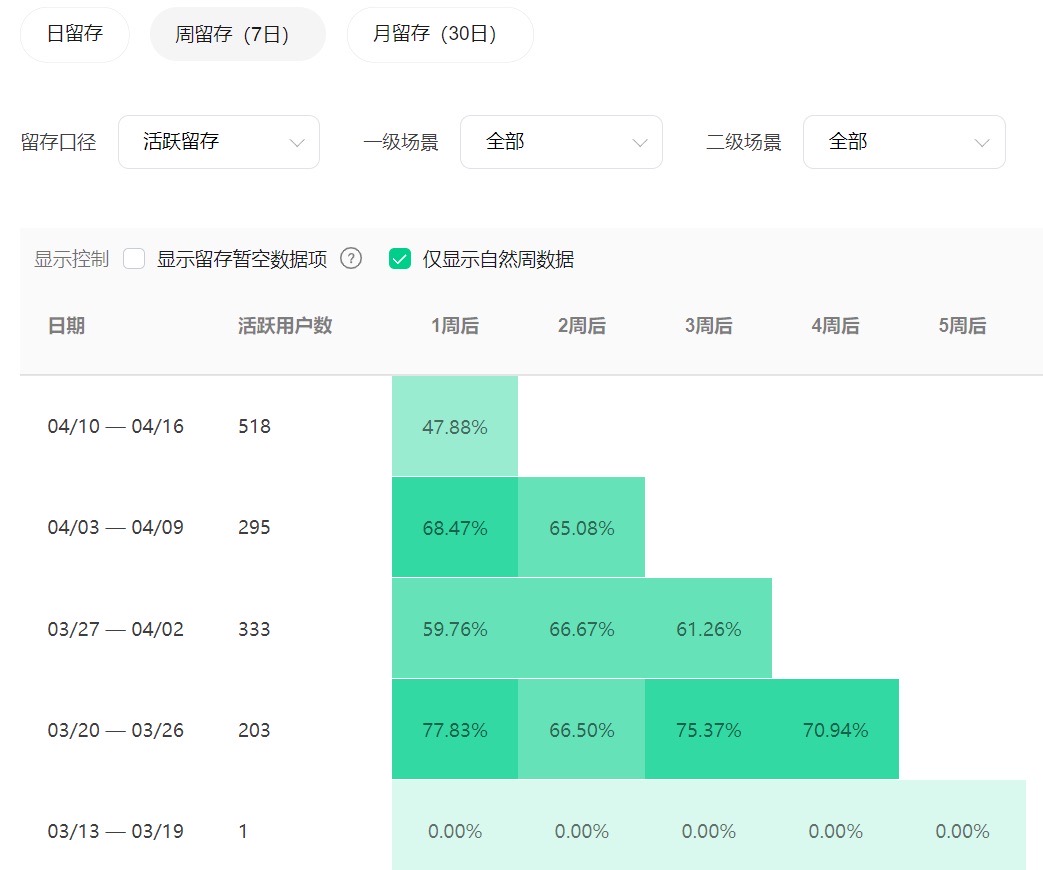1043x870 pixels.
Task: Click the 1周后 column header
Action: [x=455, y=326]
